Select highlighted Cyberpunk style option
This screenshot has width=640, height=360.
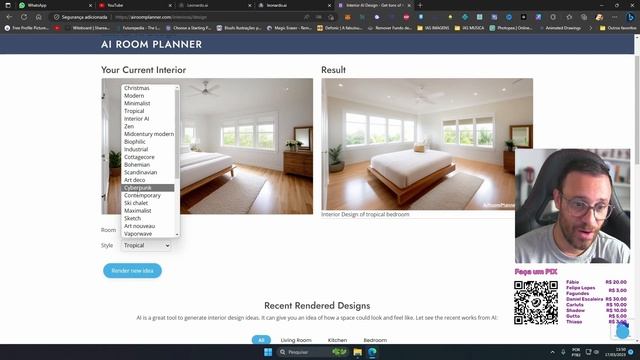[148, 188]
